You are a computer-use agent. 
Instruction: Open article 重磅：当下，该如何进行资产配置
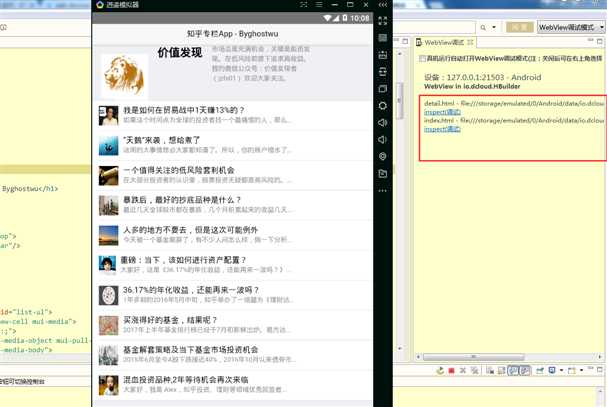point(232,265)
